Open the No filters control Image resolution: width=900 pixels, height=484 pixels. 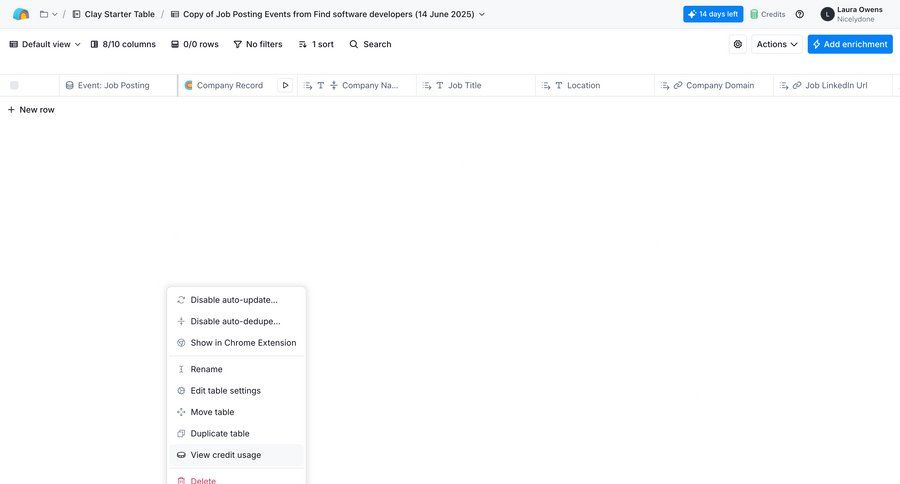(258, 44)
